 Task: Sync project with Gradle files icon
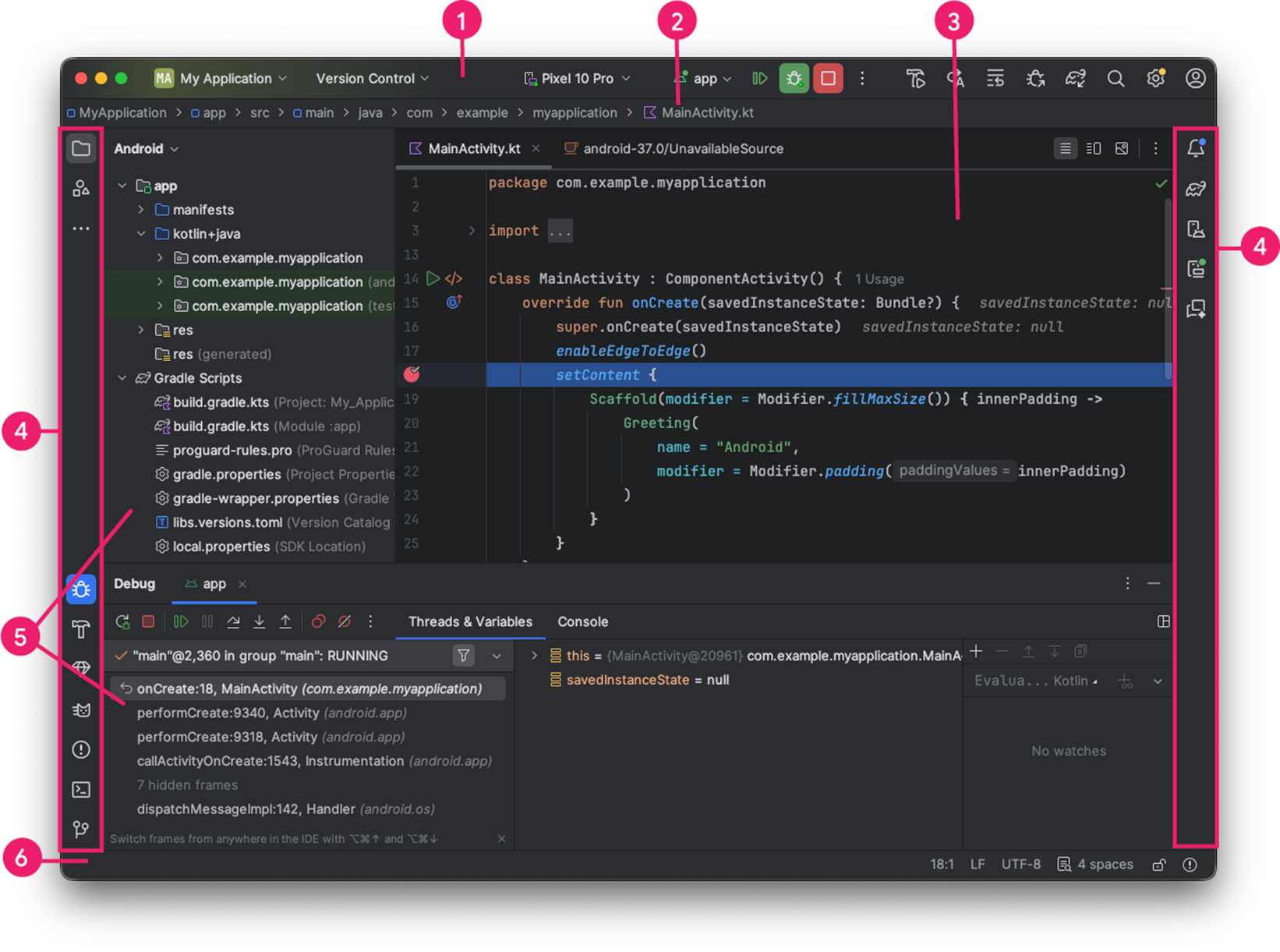[x=1076, y=78]
